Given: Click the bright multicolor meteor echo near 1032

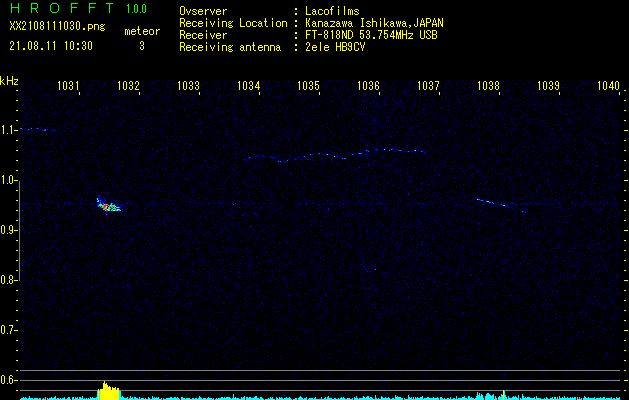Looking at the screenshot, I should 108,205.
